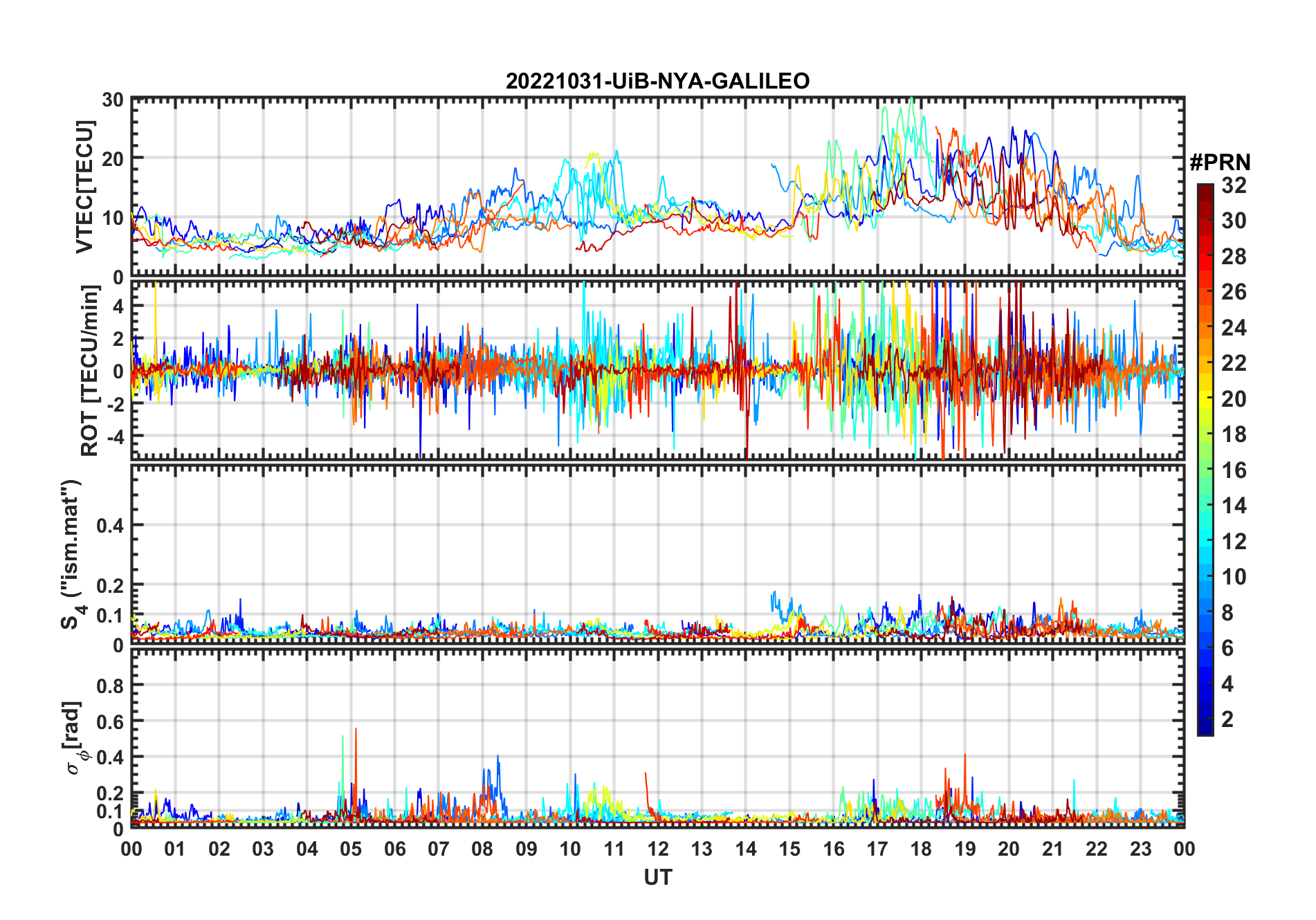1316x920 pixels.
Task: Click the UT x-axis label
Action: (657, 877)
